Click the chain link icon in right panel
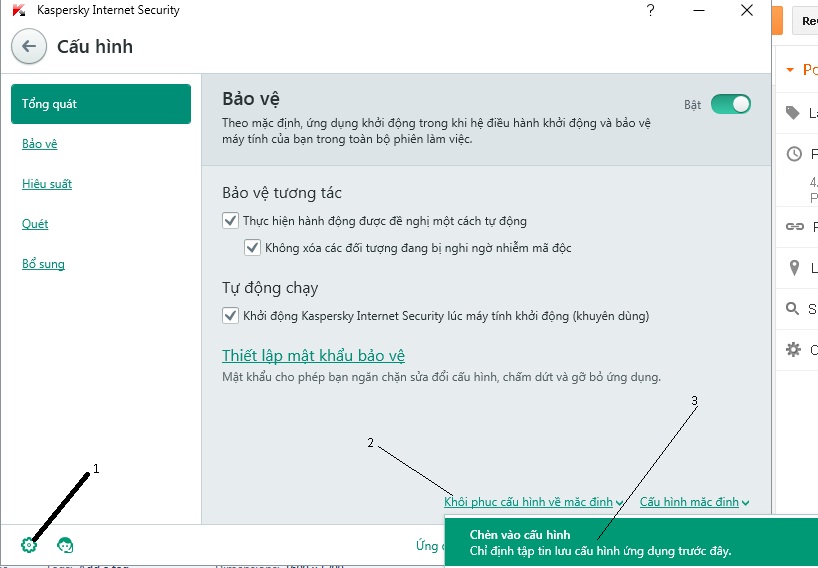 794,227
